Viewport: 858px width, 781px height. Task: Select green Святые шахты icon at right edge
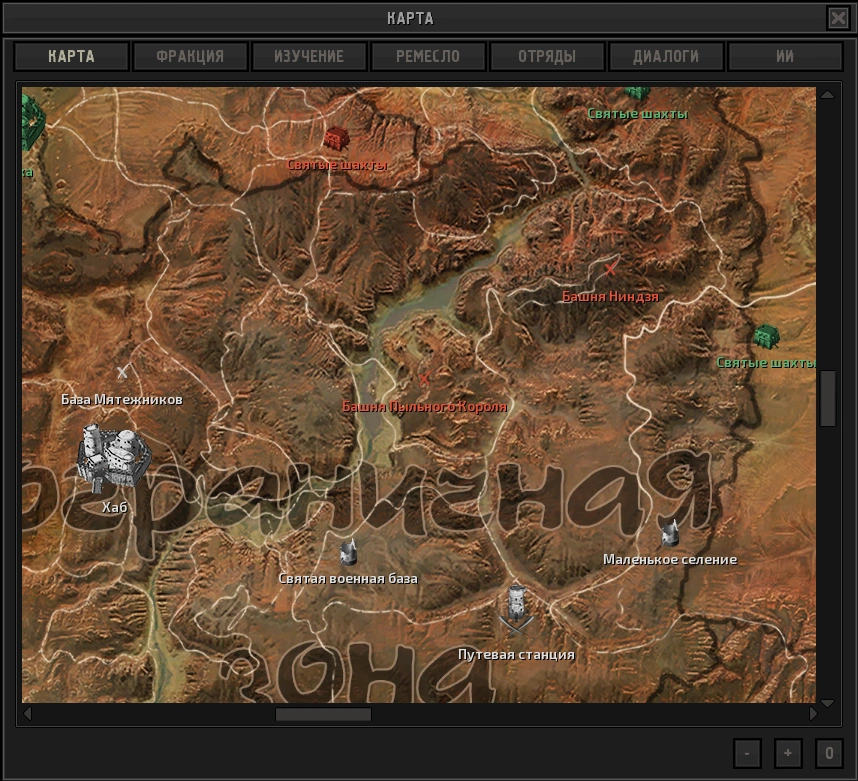[765, 337]
